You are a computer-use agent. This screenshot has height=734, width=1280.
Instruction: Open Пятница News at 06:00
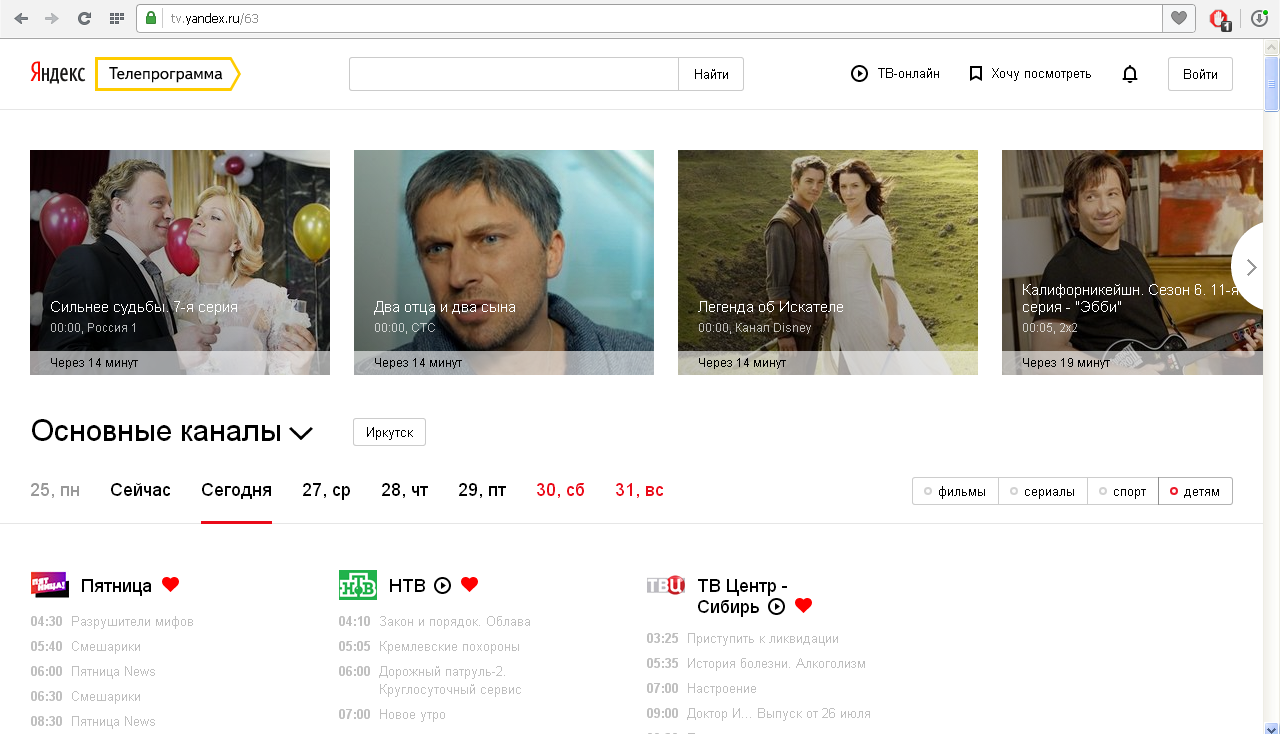113,672
